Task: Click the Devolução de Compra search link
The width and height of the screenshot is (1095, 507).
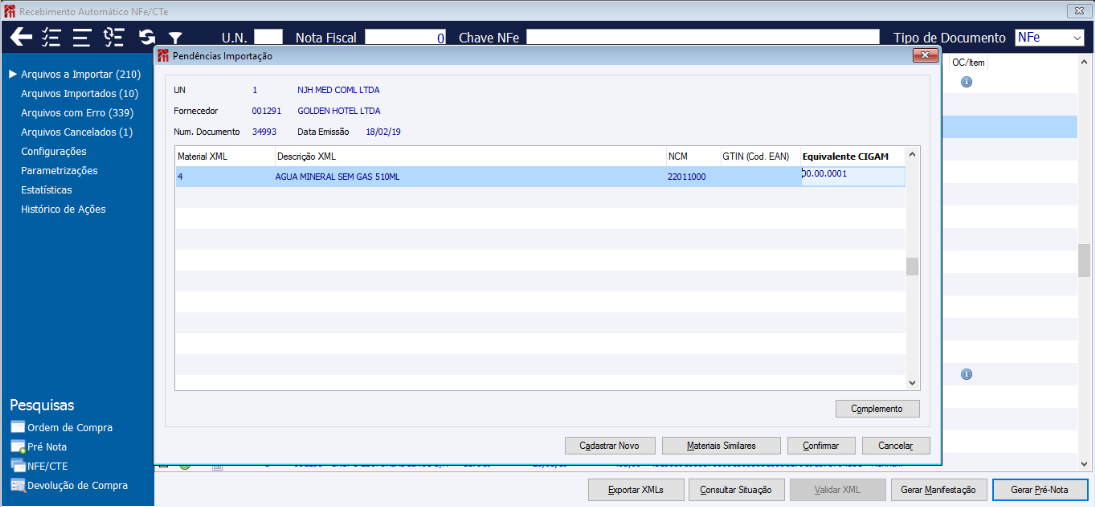Action: pyautogui.click(x=78, y=485)
